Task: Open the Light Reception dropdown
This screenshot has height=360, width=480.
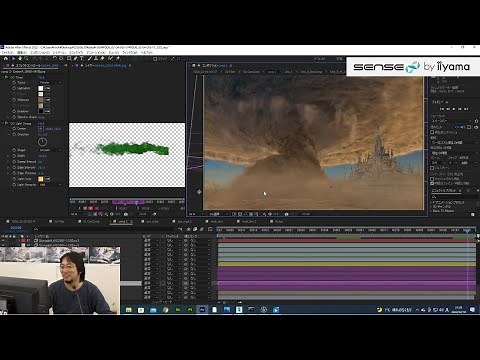Action: 50,185
